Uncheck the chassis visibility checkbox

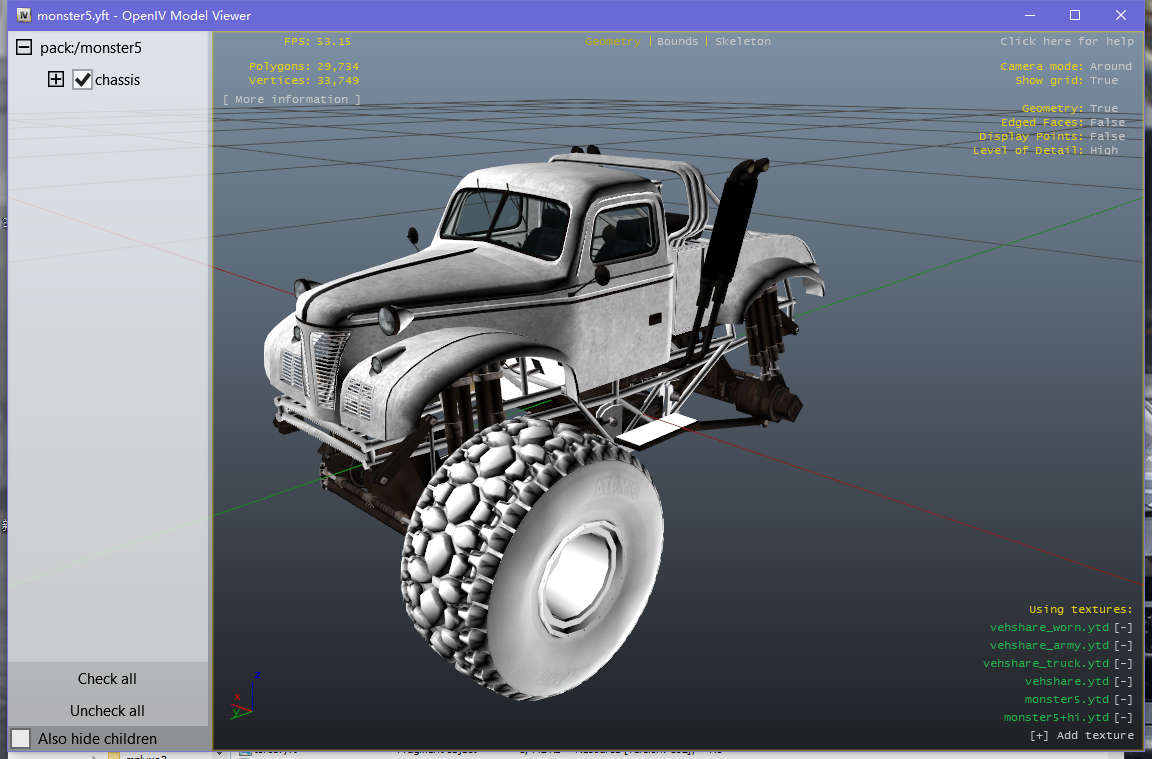tap(82, 79)
